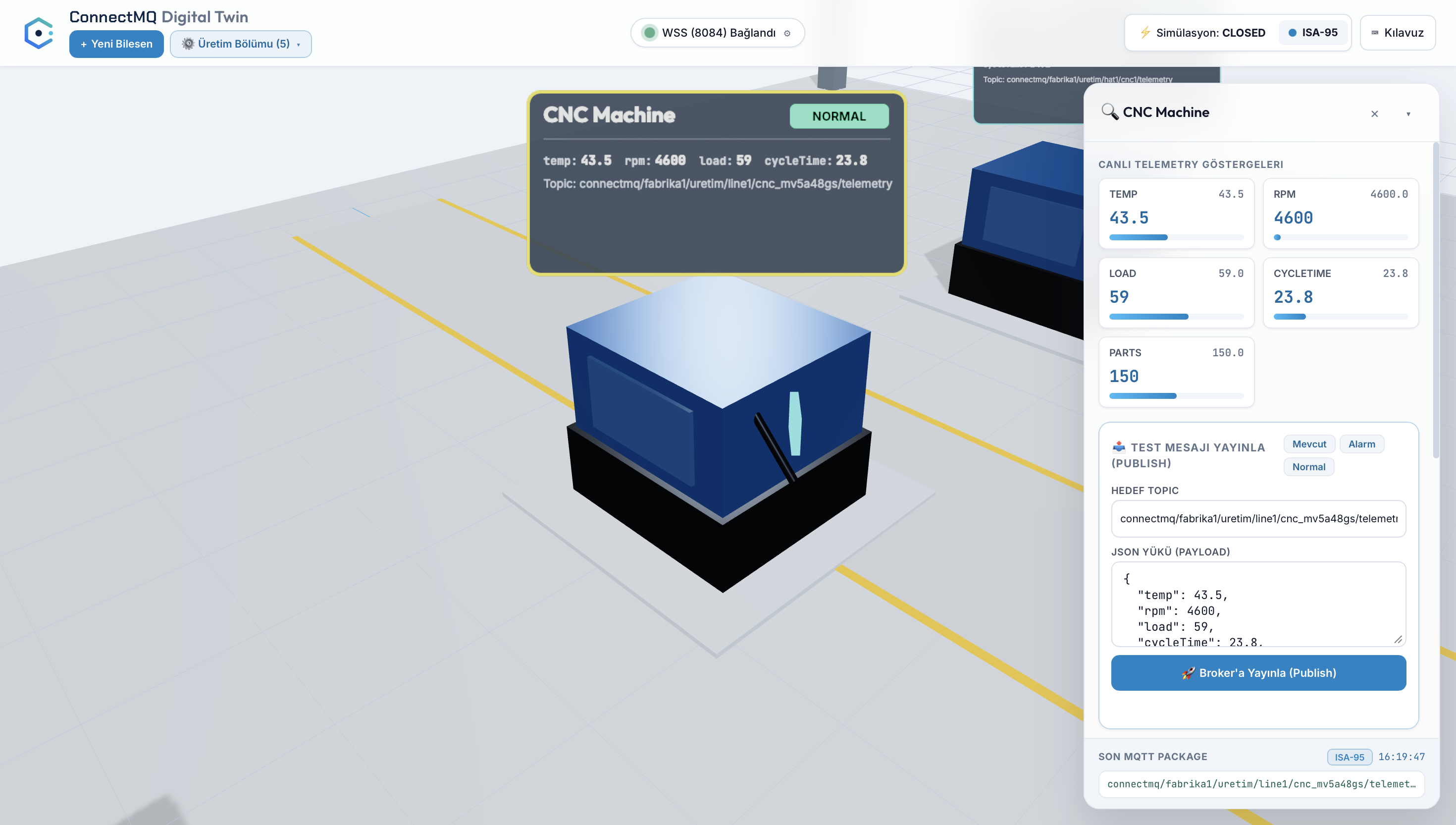Open the Üretim Bölümu (5) dropdown

click(x=241, y=44)
